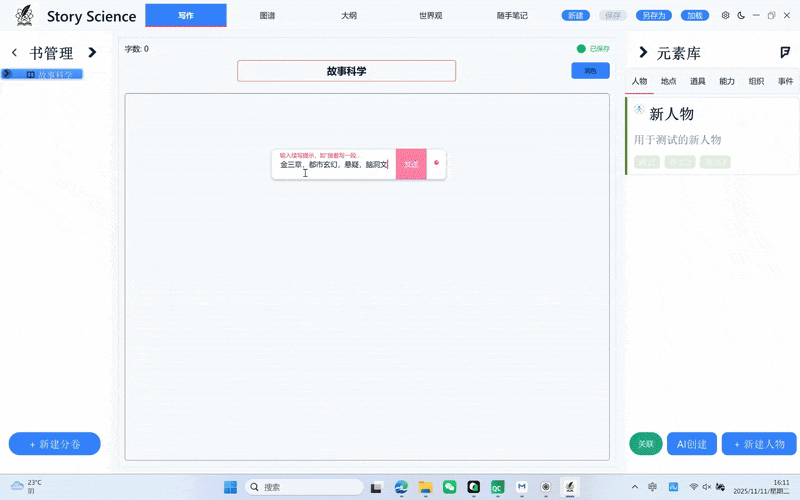The image size is (800, 500).
Task: Click the green 关联 button
Action: (646, 444)
